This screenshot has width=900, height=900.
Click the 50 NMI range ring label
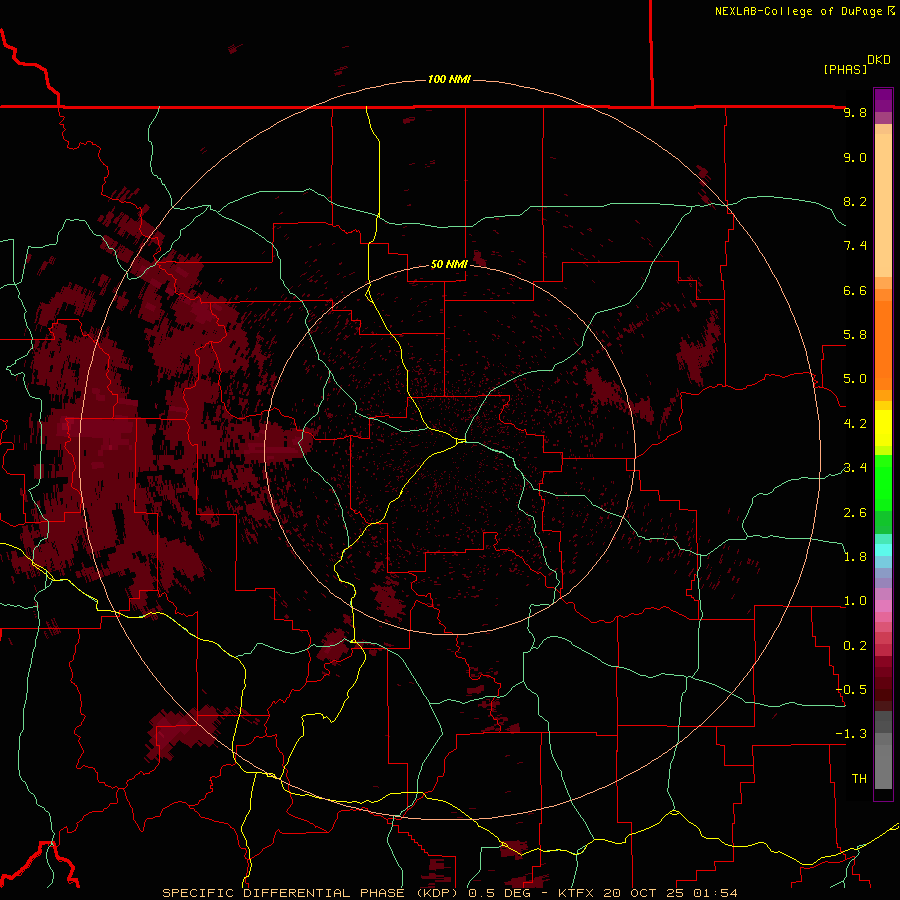449,264
